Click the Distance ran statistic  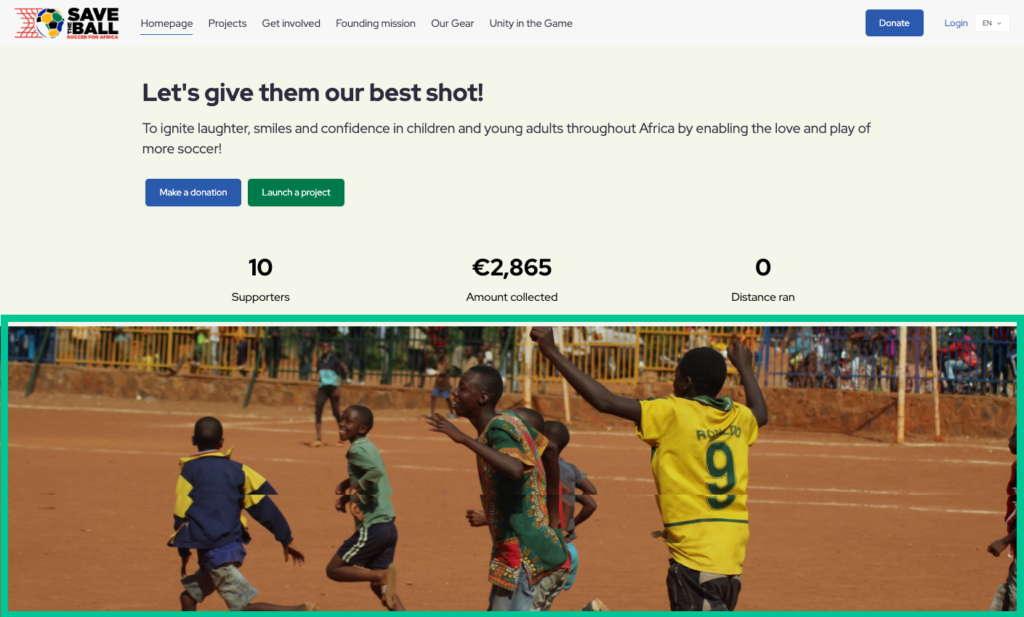click(763, 279)
